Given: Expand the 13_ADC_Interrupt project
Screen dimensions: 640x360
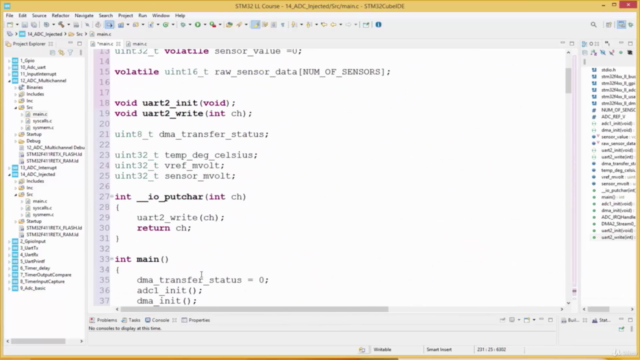Looking at the screenshot, I should tap(9, 168).
